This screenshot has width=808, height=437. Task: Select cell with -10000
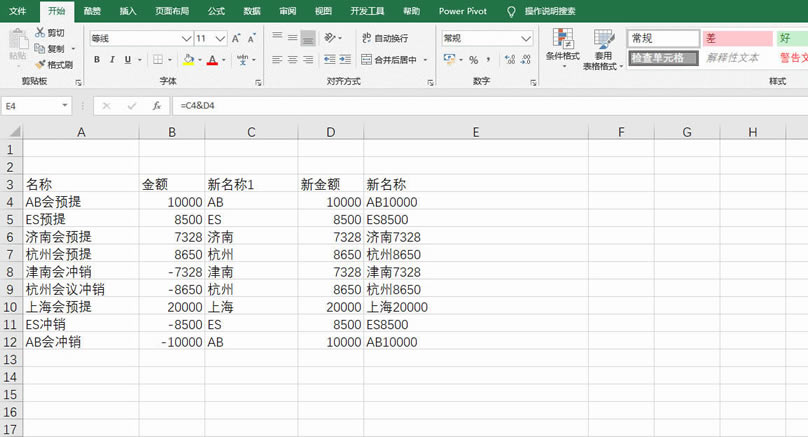[172, 342]
